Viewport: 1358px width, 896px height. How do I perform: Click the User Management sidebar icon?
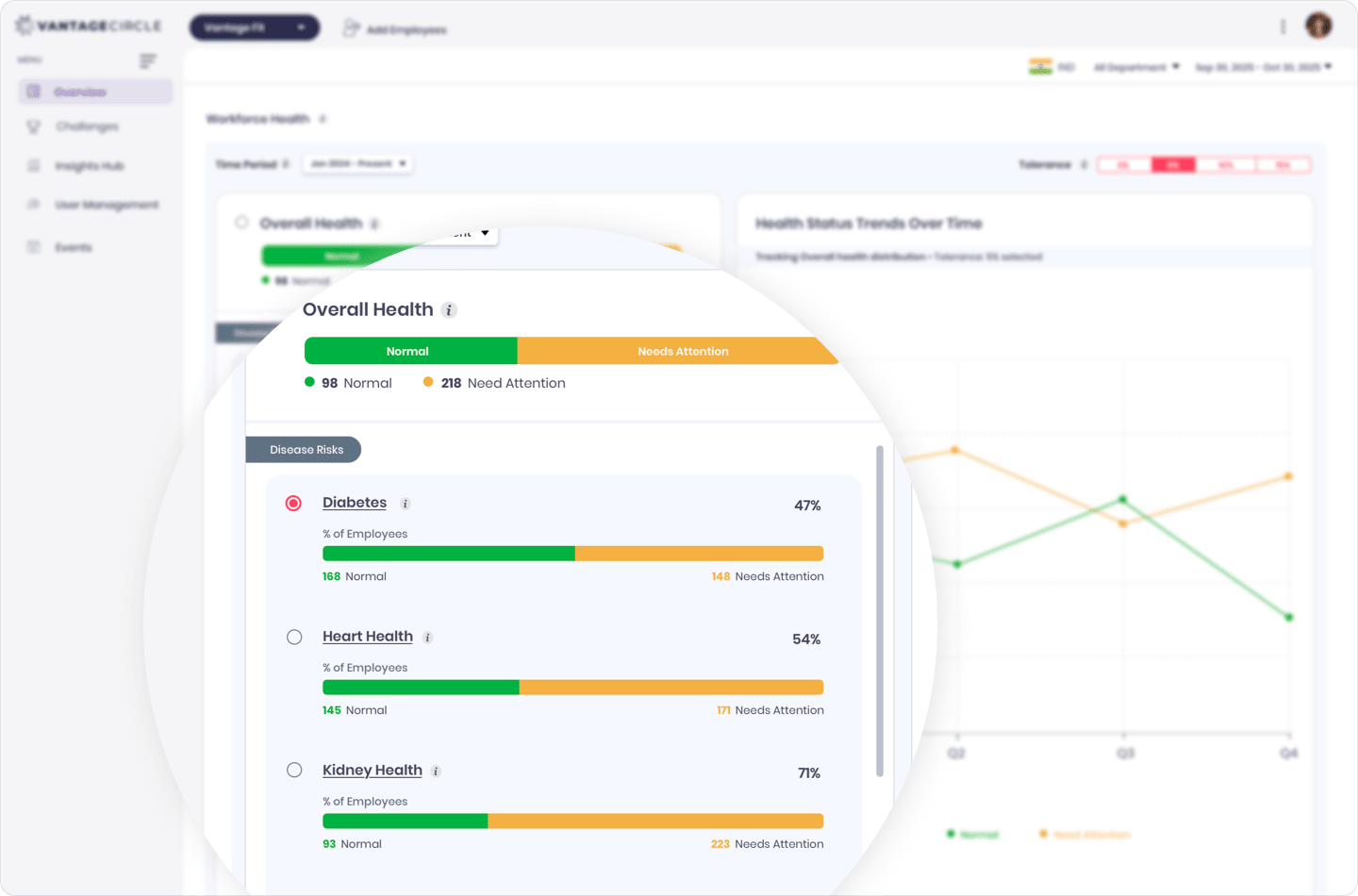(x=34, y=205)
